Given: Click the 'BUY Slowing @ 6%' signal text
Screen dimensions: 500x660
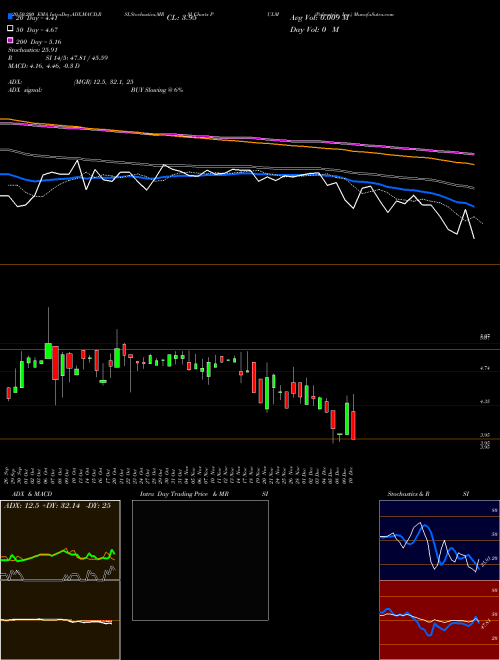Looking at the screenshot, I should tap(157, 90).
